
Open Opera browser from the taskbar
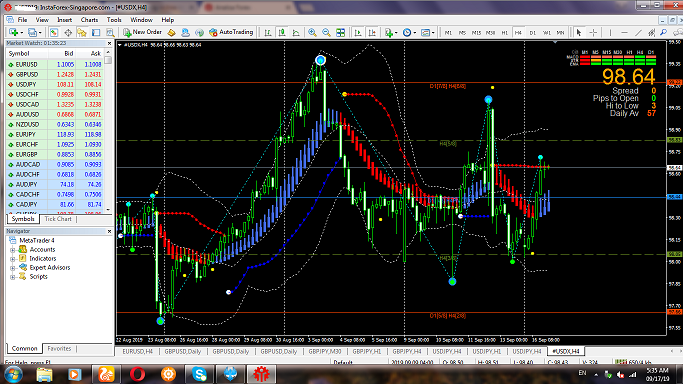137,374
